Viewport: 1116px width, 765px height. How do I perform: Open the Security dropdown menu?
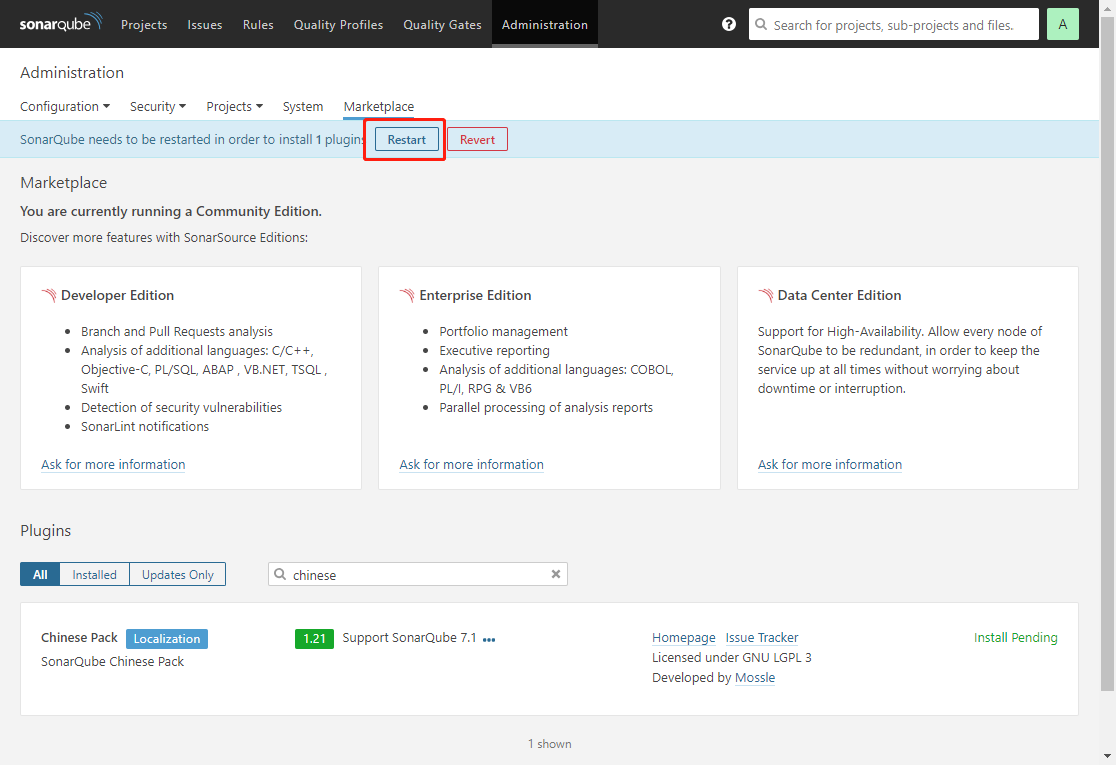(x=158, y=106)
